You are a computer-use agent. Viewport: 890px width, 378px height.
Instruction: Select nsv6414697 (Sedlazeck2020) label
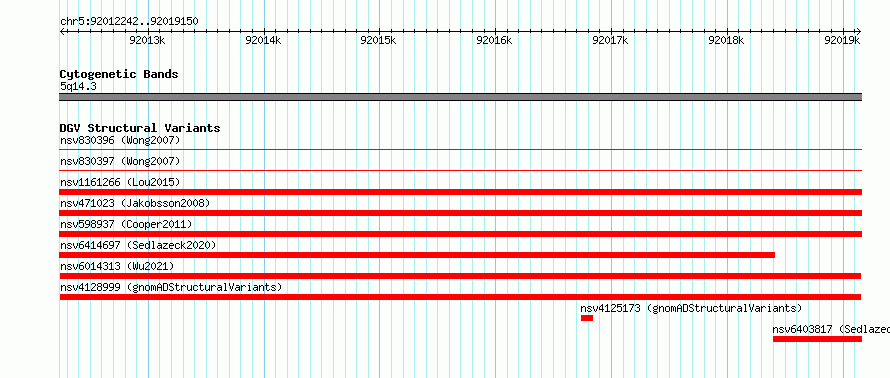click(x=138, y=245)
